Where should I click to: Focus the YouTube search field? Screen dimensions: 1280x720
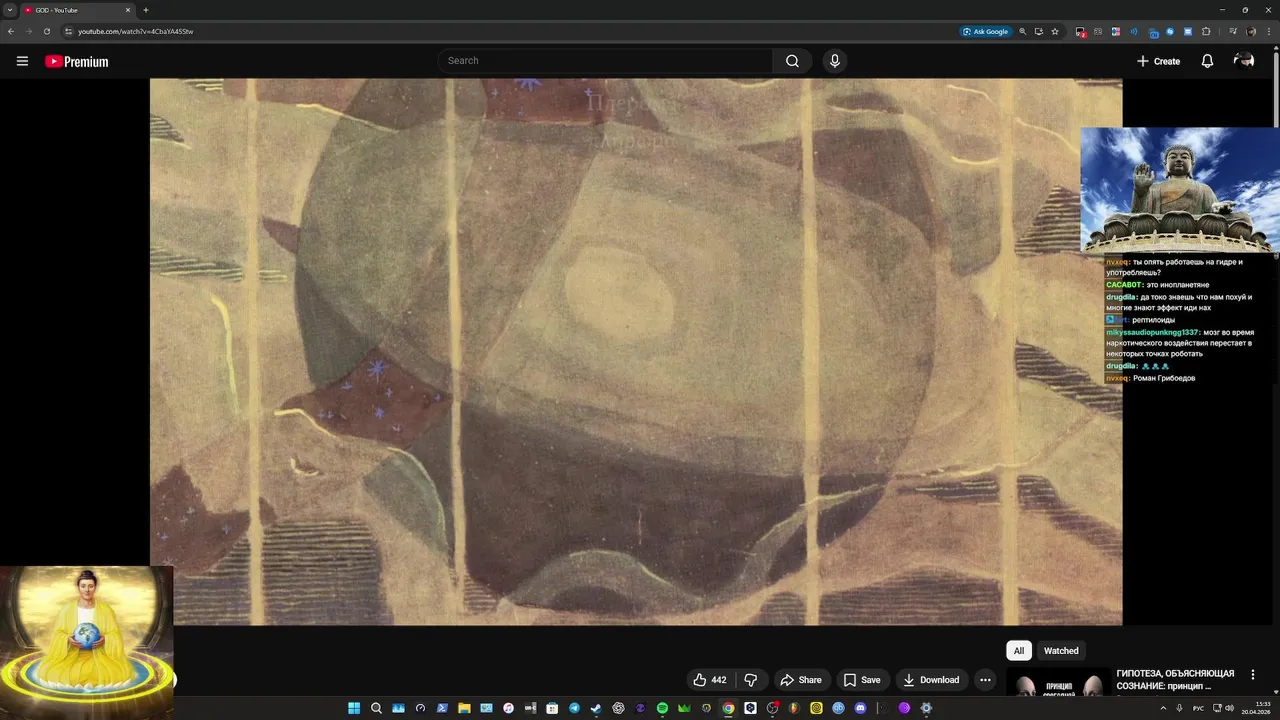(605, 61)
